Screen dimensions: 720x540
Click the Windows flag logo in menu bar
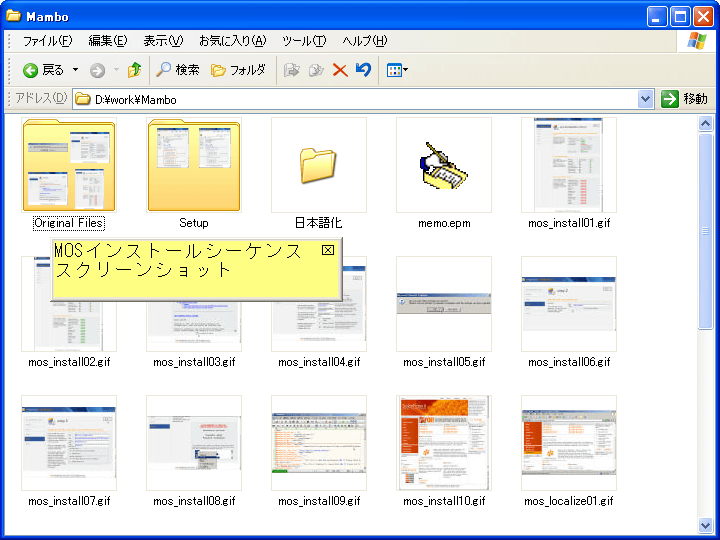pyautogui.click(x=697, y=41)
